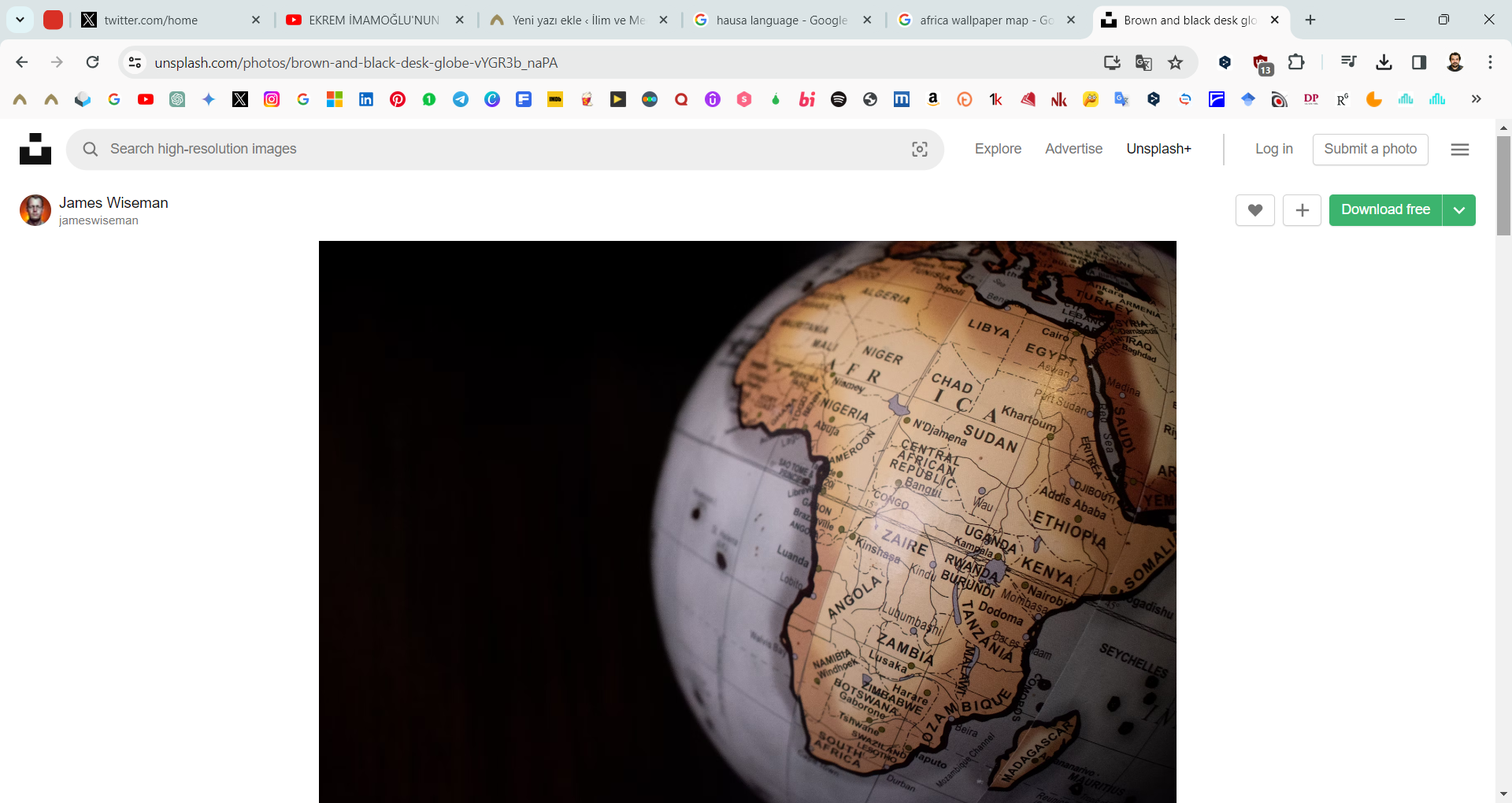Bookmark this page with star icon
Screen dimensions: 1512x803
point(1175,63)
